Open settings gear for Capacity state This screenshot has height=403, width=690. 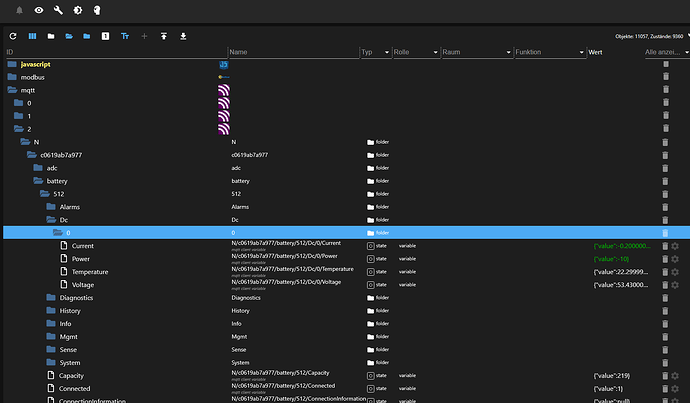pyautogui.click(x=675, y=375)
